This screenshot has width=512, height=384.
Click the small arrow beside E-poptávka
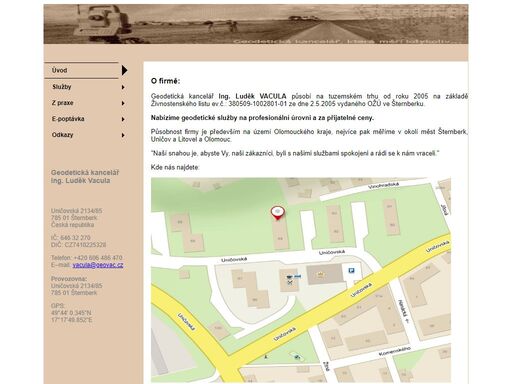[x=123, y=119]
